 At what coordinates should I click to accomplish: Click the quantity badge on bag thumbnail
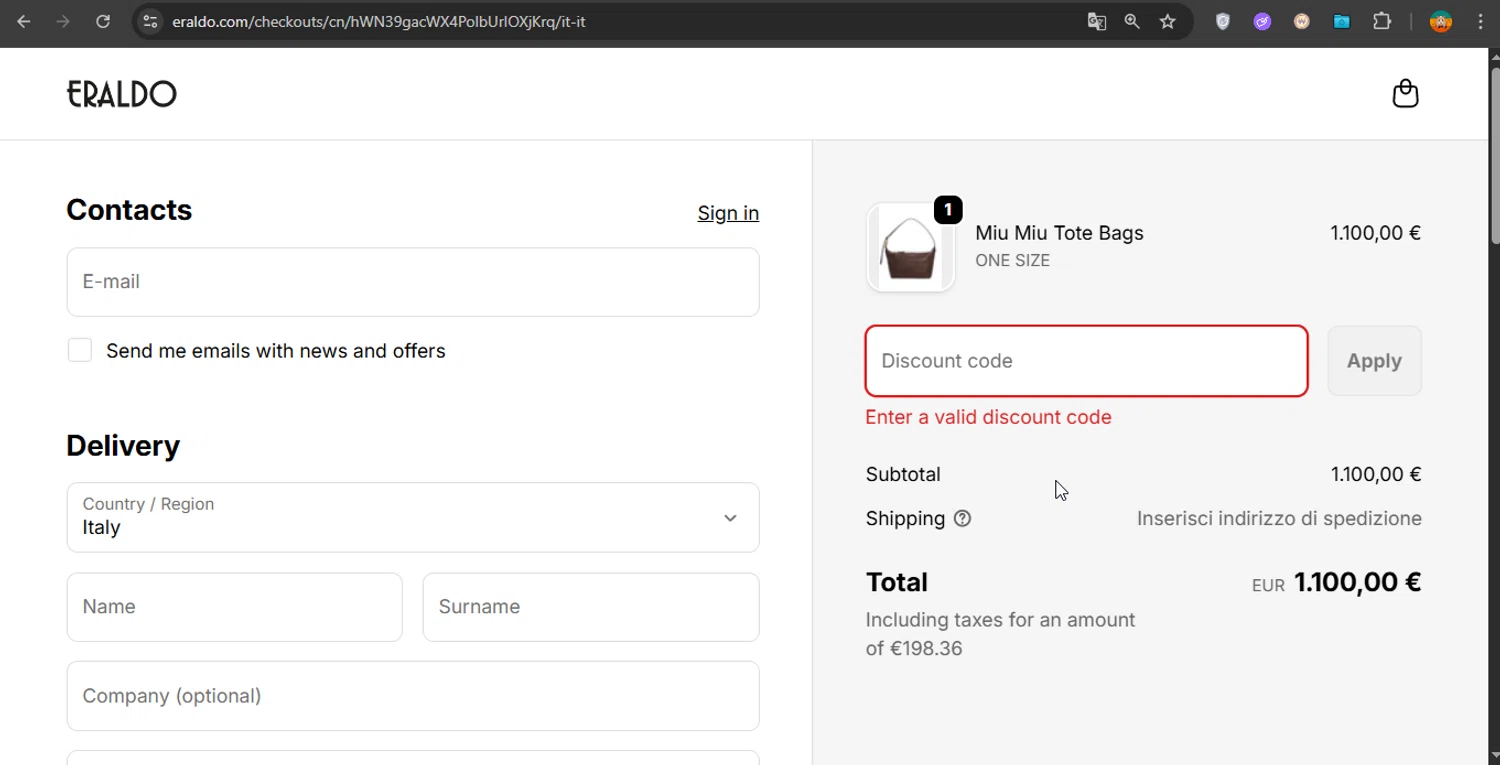948,210
